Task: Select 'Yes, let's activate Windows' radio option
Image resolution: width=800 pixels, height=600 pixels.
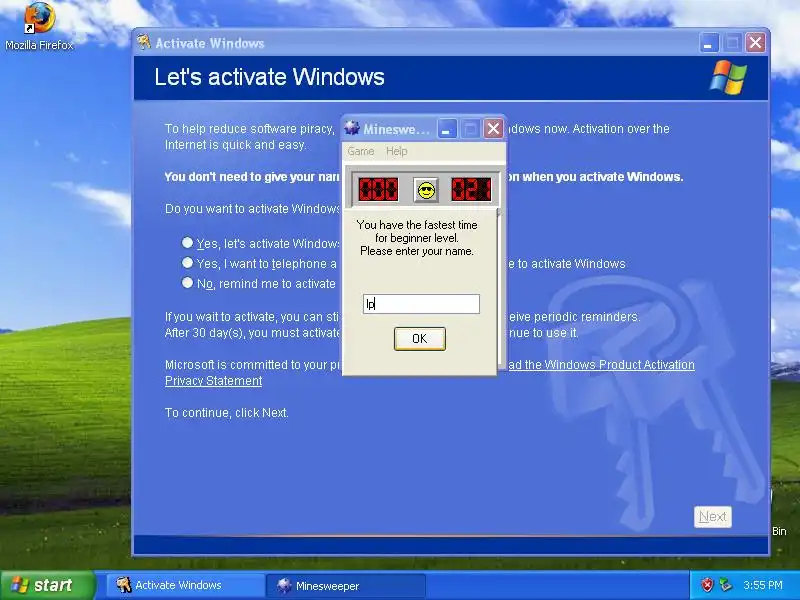Action: pyautogui.click(x=187, y=242)
